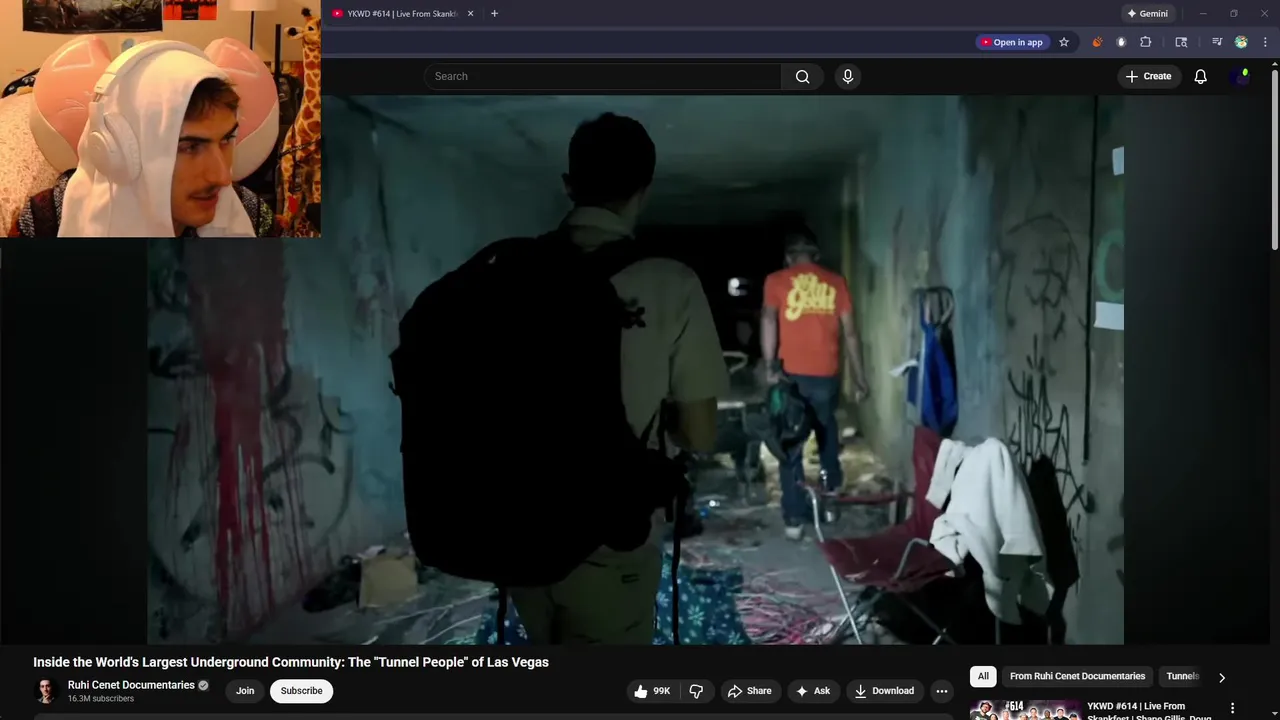Click the 16.3M subscribers text

(x=101, y=699)
